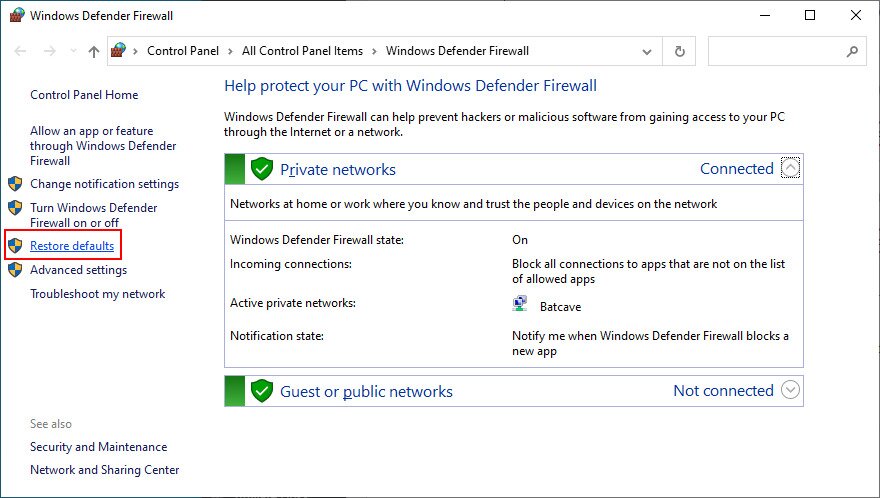Go up one level with the up arrow
The width and height of the screenshot is (880, 498).
(x=94, y=51)
